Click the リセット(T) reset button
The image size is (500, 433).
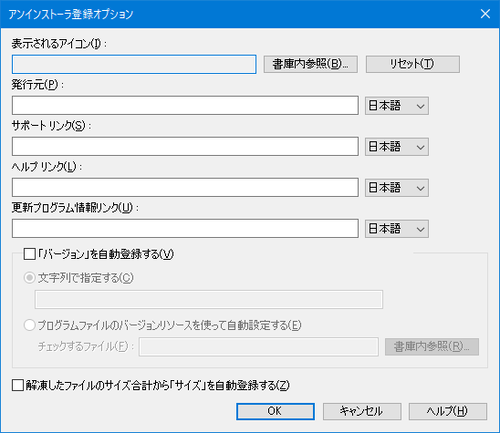click(413, 64)
